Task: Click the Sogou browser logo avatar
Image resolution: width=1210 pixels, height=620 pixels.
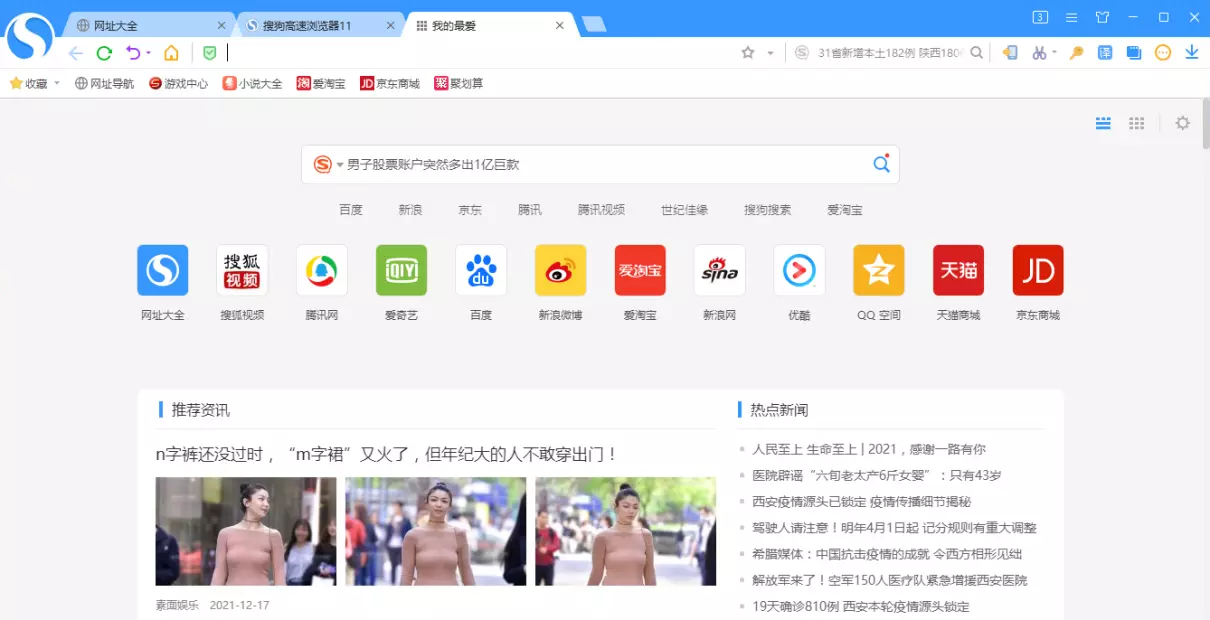Action: pyautogui.click(x=30, y=37)
